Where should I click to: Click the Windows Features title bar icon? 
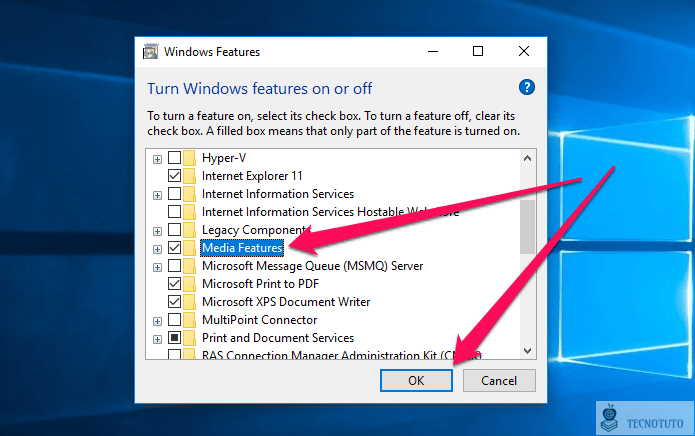pyautogui.click(x=150, y=51)
